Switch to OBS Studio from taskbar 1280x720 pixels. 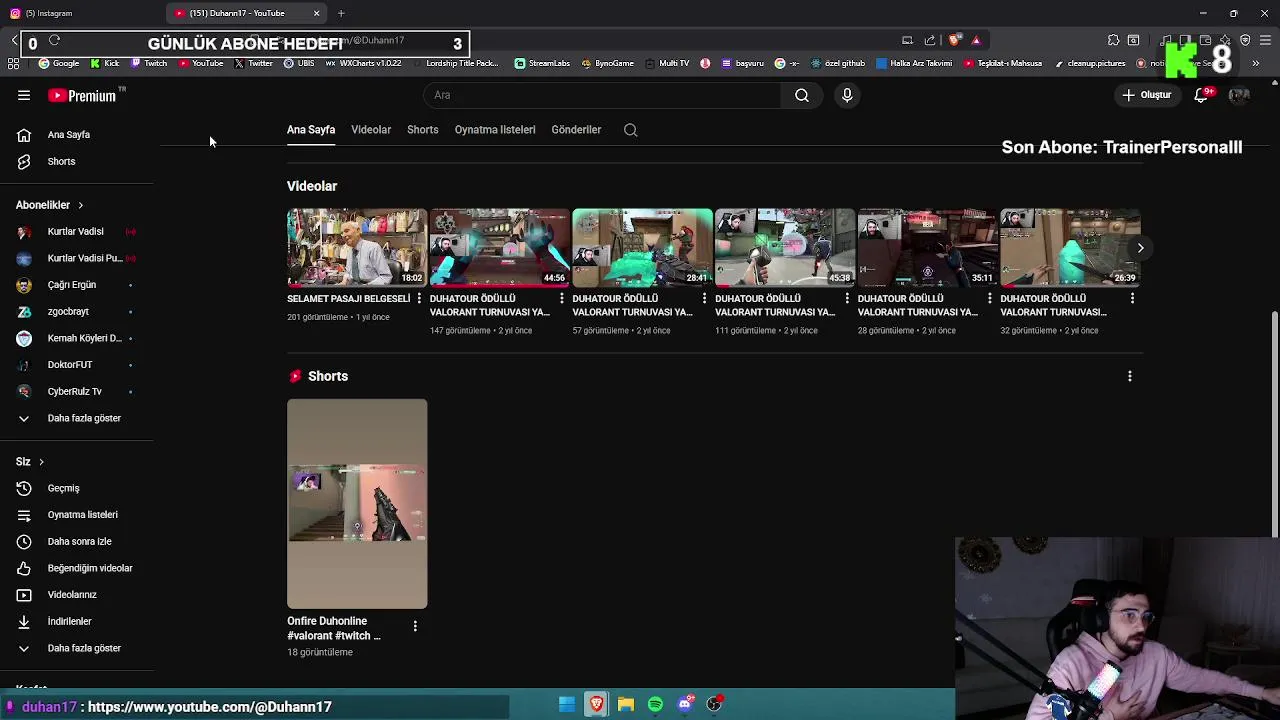point(714,705)
